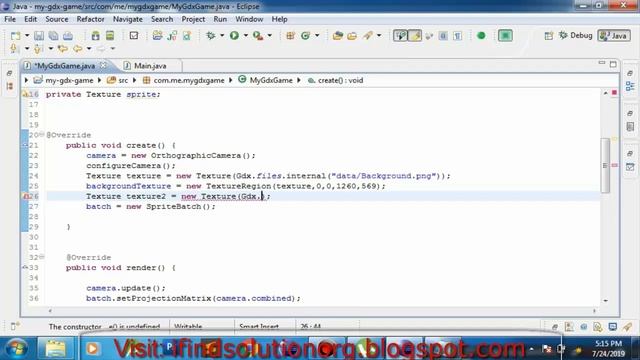
Task: Click the editor vertical scrollbar thumb
Action: pos(605,165)
